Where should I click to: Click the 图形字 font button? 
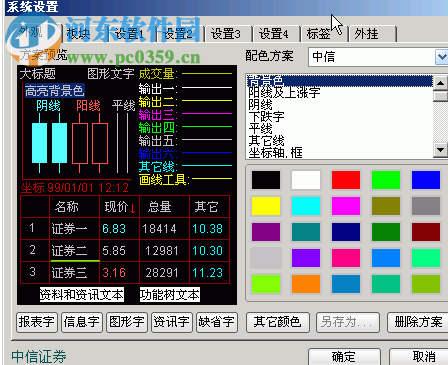(127, 322)
